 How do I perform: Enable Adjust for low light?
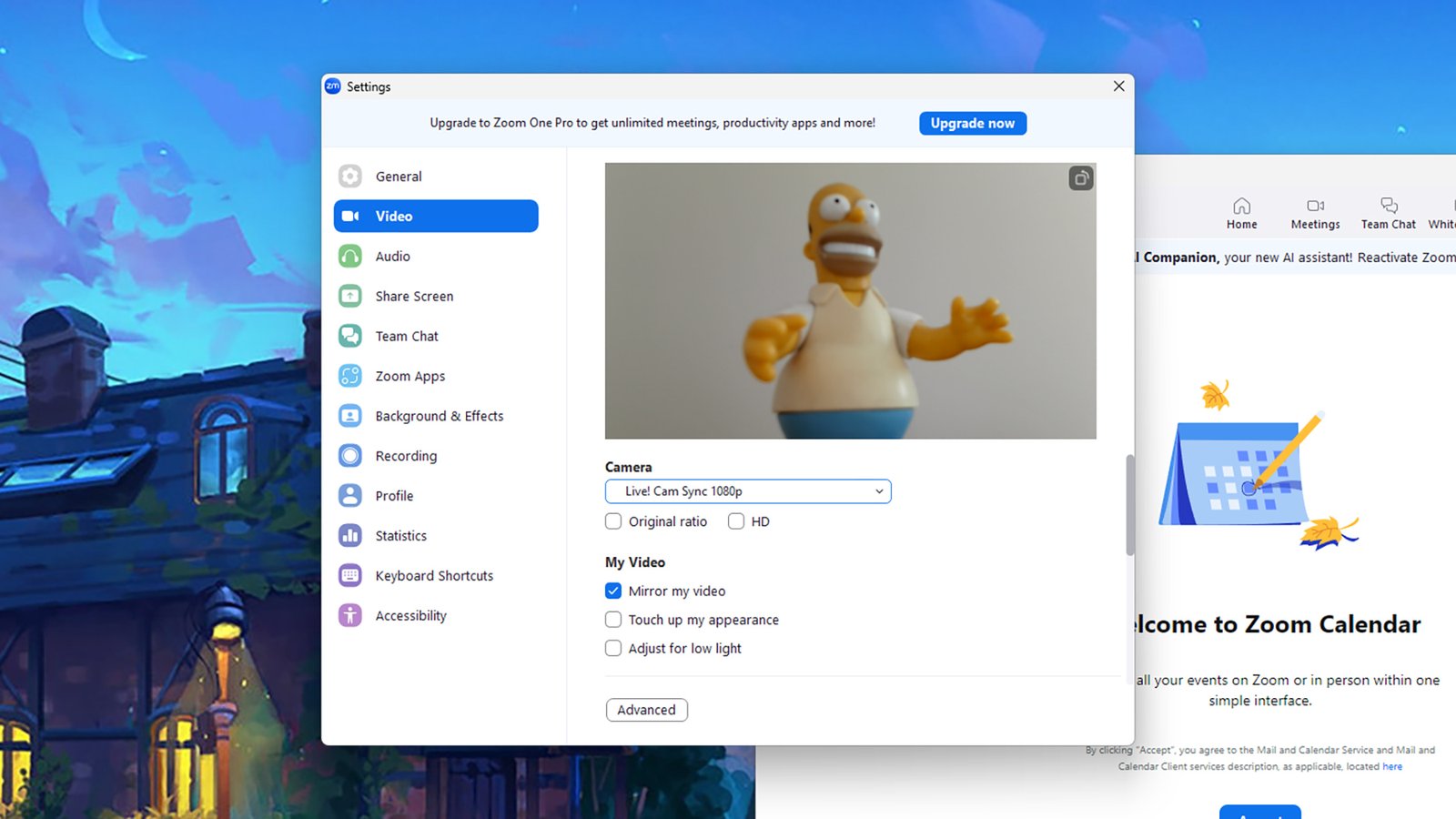click(x=613, y=648)
